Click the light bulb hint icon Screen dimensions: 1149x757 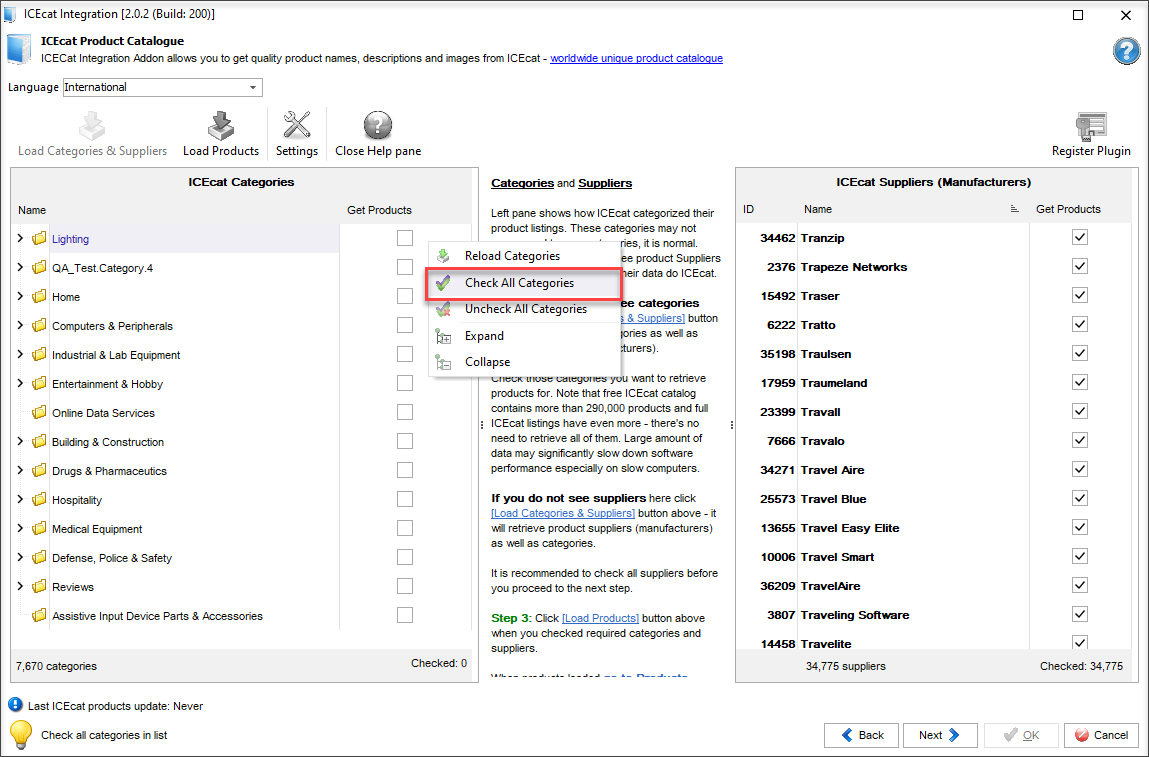20,734
